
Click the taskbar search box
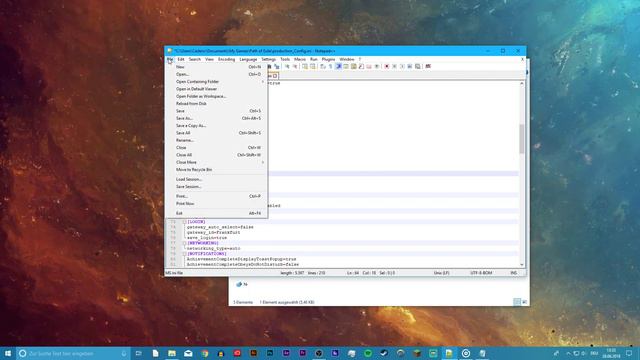[x=73, y=353]
